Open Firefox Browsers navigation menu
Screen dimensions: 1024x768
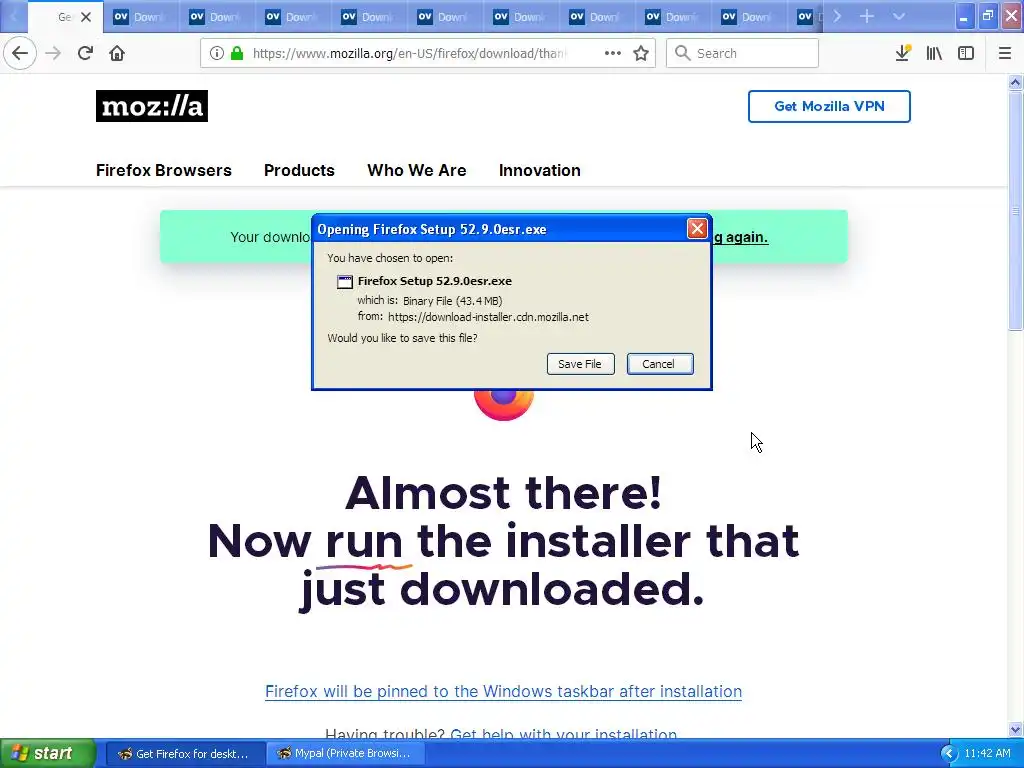click(164, 170)
